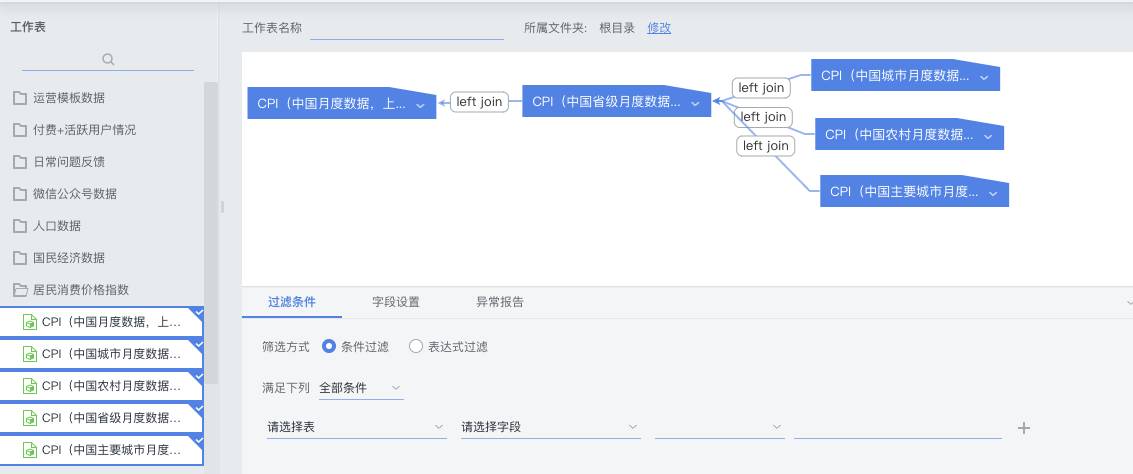
Task: Select the CPI（中国城市月度数据 canvas node
Action: pos(905,75)
